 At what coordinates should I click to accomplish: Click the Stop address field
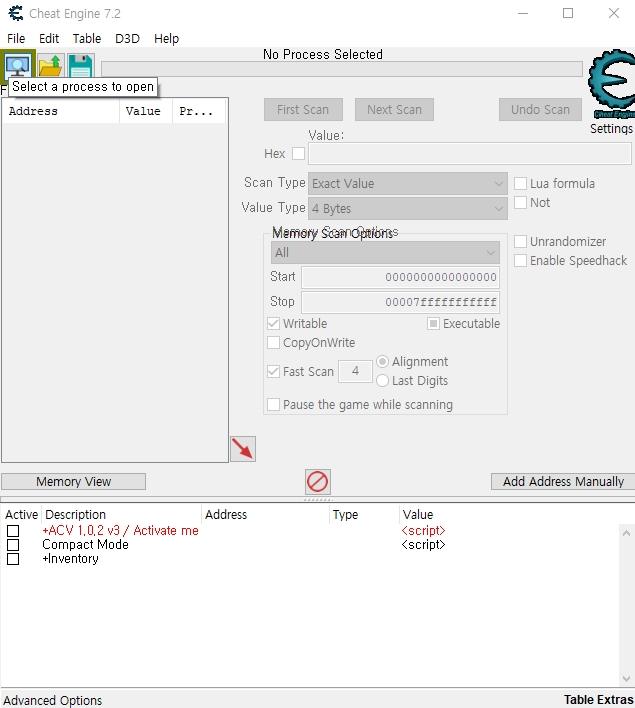click(x=401, y=302)
